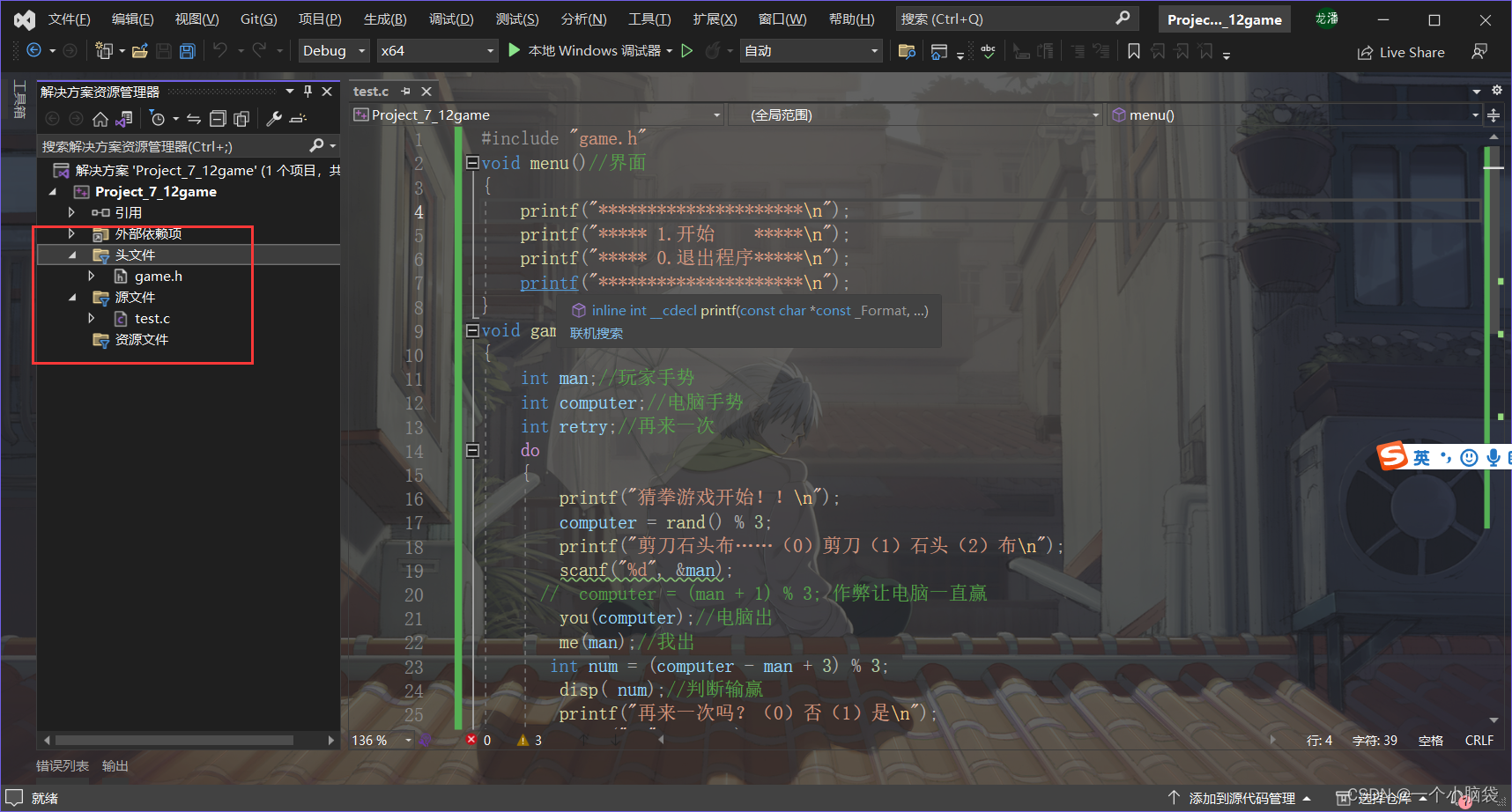Open the x64 platform dropdown
Viewport: 1512px width, 812px height.
437,51
